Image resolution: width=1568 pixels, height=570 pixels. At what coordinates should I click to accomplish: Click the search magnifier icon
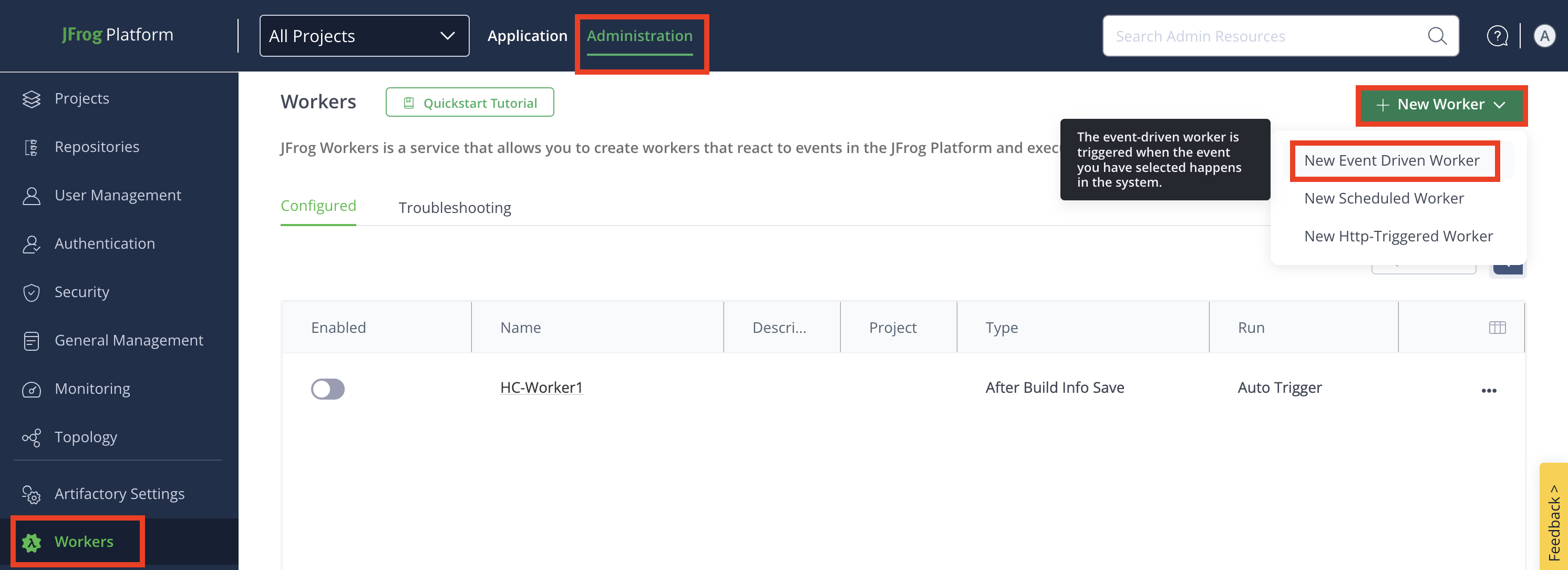click(x=1437, y=36)
